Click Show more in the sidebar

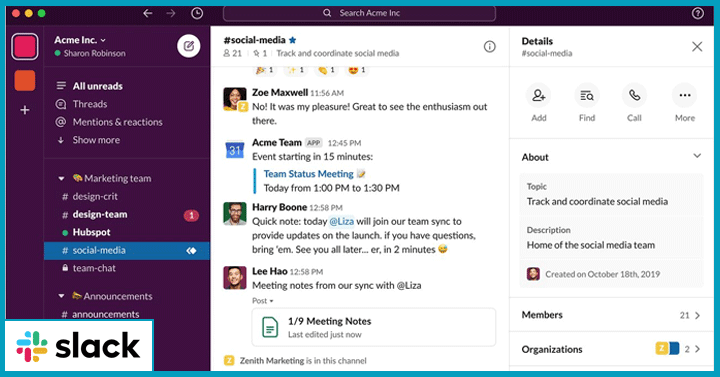click(x=96, y=140)
